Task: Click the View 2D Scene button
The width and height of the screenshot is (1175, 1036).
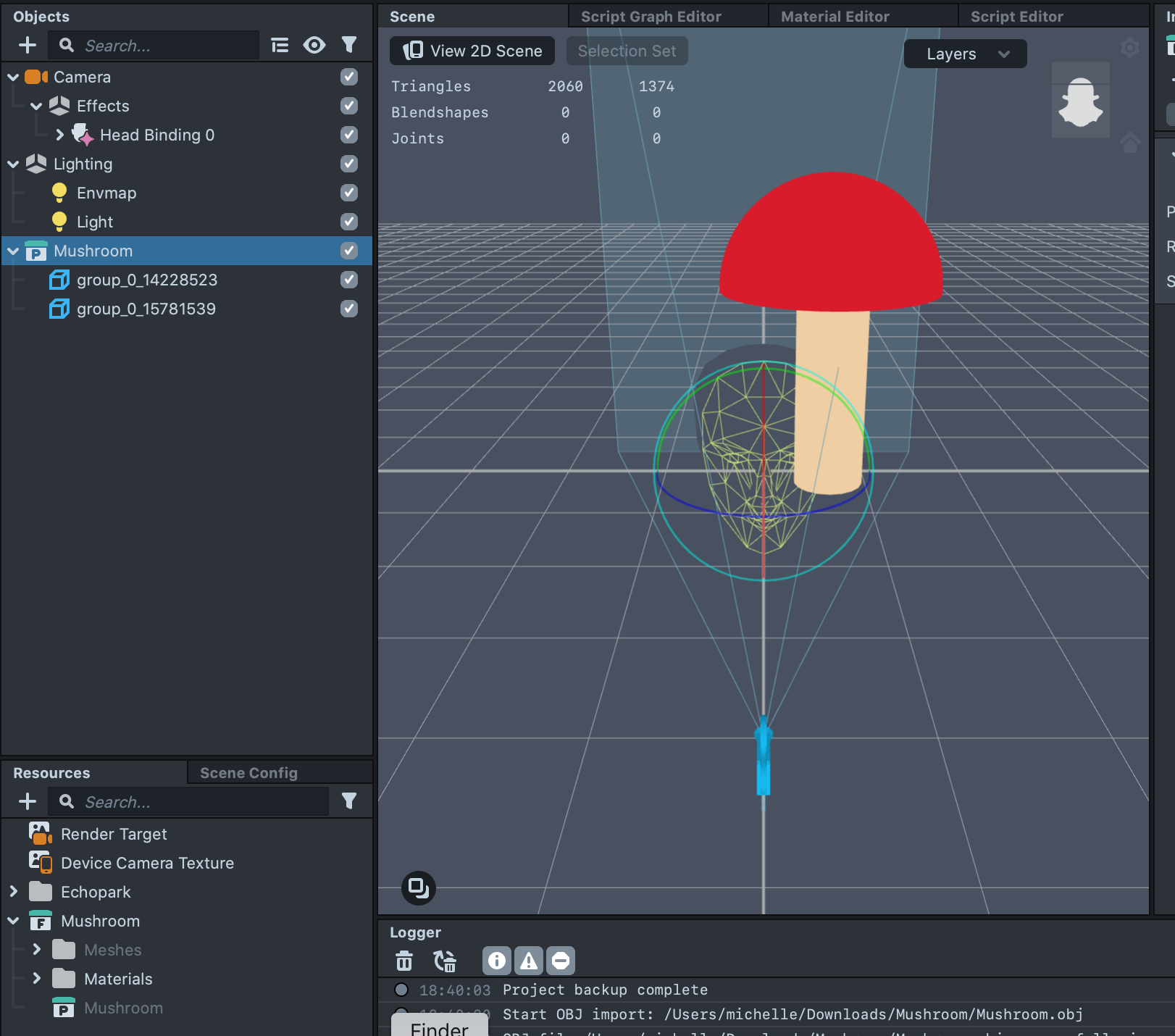Action: click(x=472, y=51)
